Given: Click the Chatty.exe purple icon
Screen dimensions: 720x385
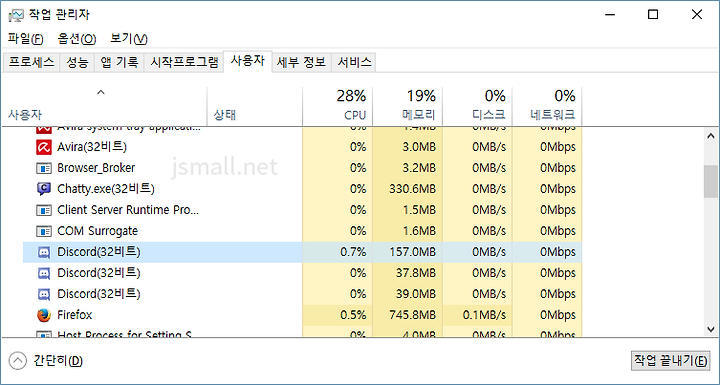Looking at the screenshot, I should point(44,189).
